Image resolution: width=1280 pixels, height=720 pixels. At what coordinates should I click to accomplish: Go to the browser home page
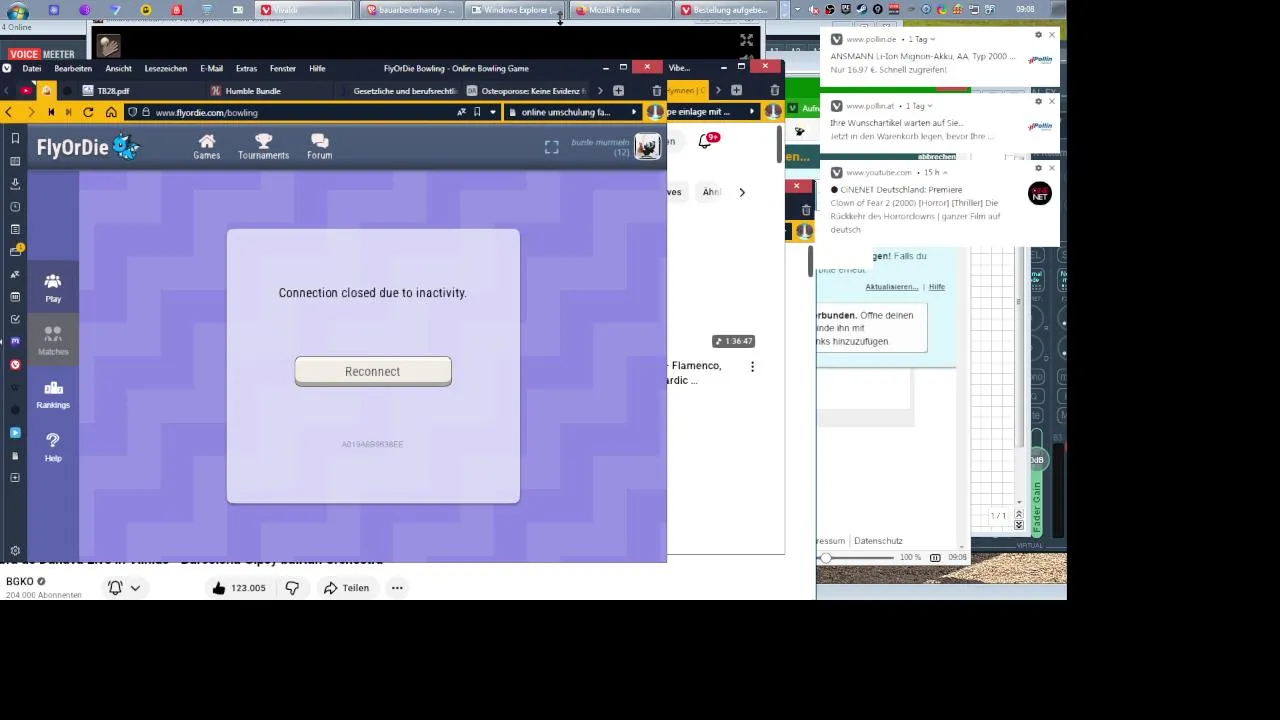pos(111,112)
